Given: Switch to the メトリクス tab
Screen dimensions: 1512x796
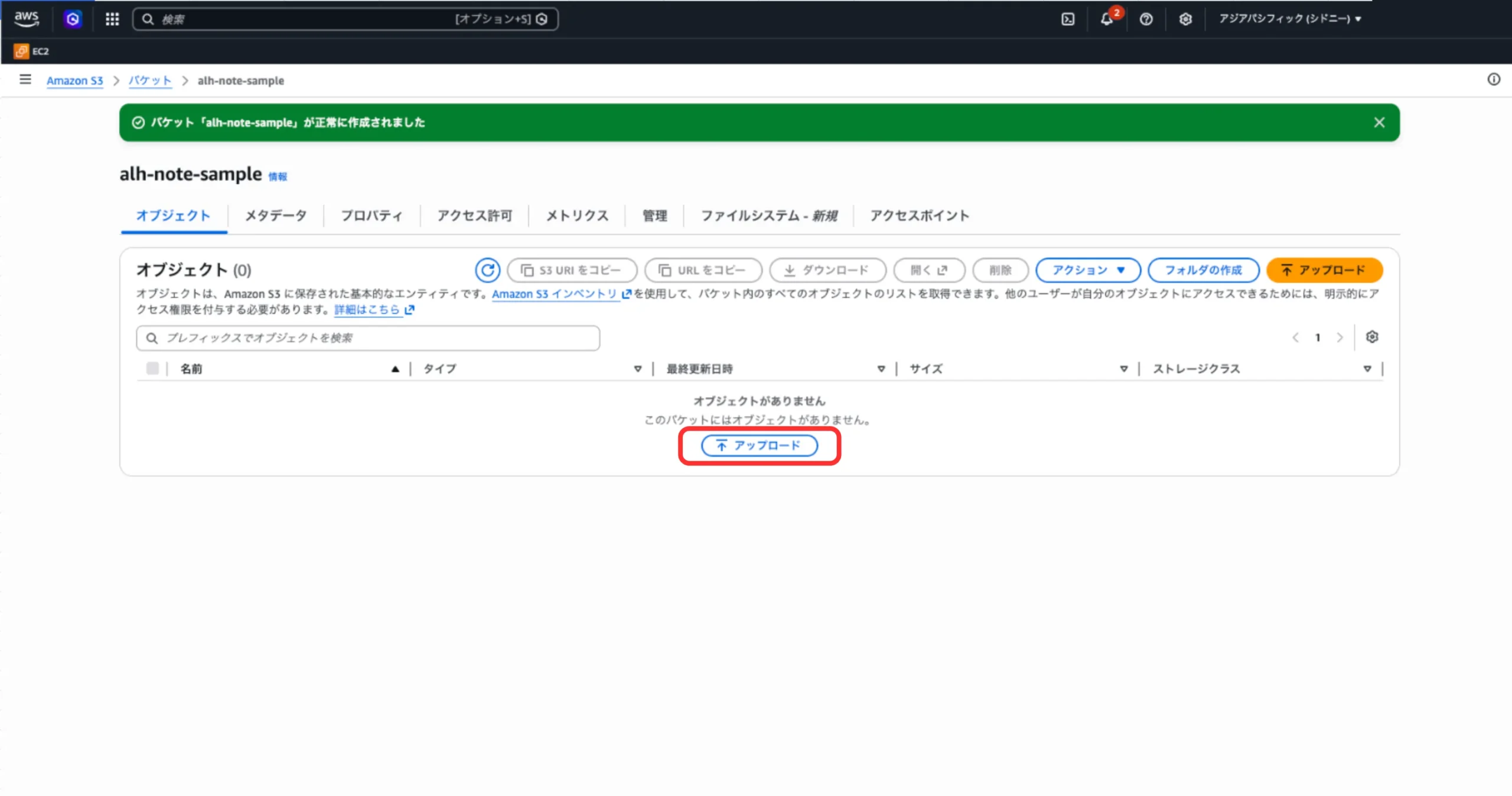Looking at the screenshot, I should tap(577, 216).
